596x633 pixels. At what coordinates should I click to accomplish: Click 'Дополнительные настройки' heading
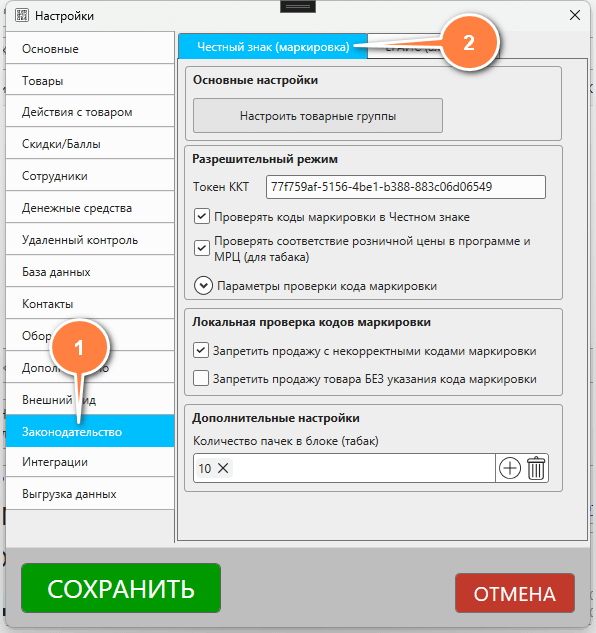click(276, 418)
